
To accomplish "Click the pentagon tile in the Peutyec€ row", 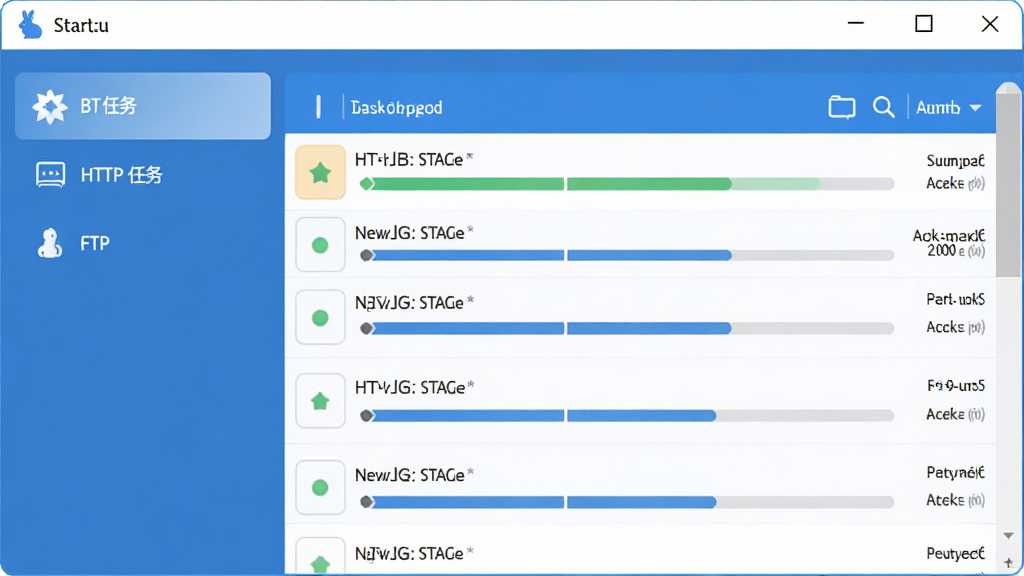I will 320,556.
